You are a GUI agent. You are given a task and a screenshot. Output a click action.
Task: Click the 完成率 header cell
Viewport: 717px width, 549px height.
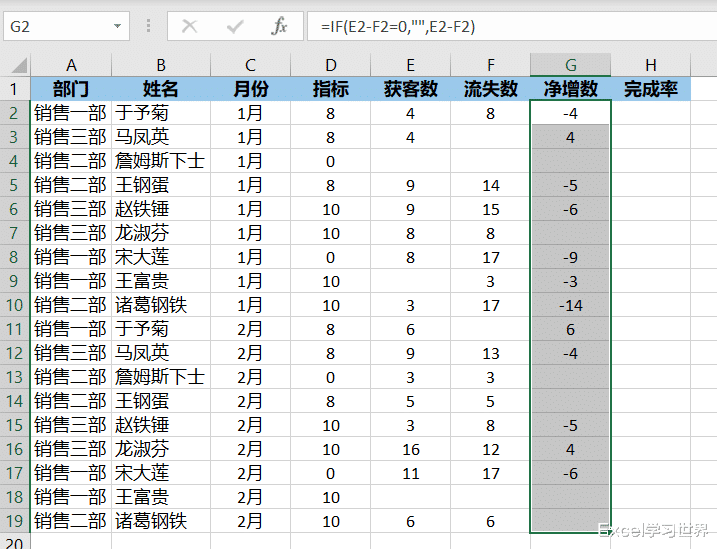(651, 89)
